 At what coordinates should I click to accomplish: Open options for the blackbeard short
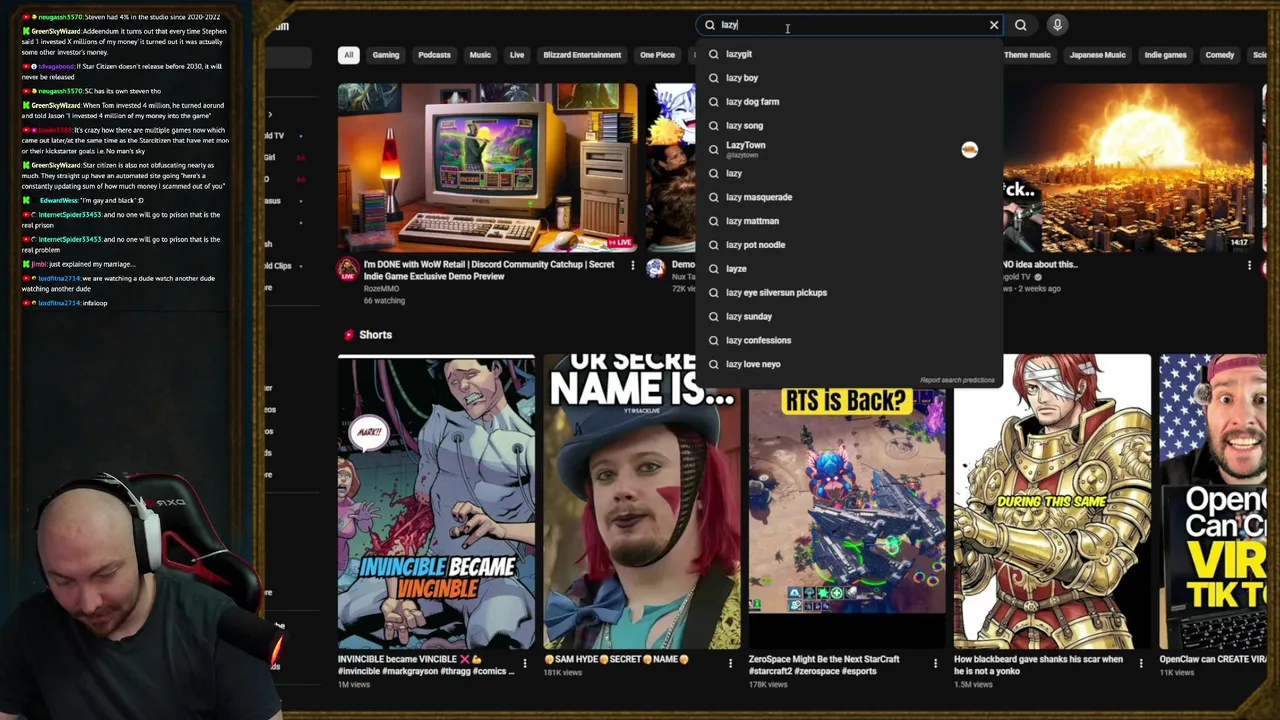(1141, 663)
